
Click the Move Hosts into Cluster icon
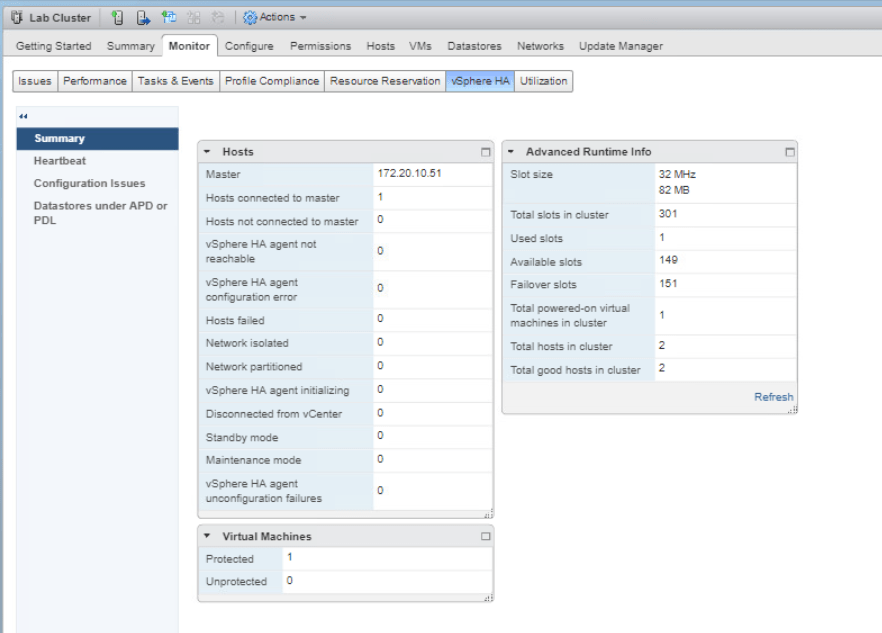[143, 17]
